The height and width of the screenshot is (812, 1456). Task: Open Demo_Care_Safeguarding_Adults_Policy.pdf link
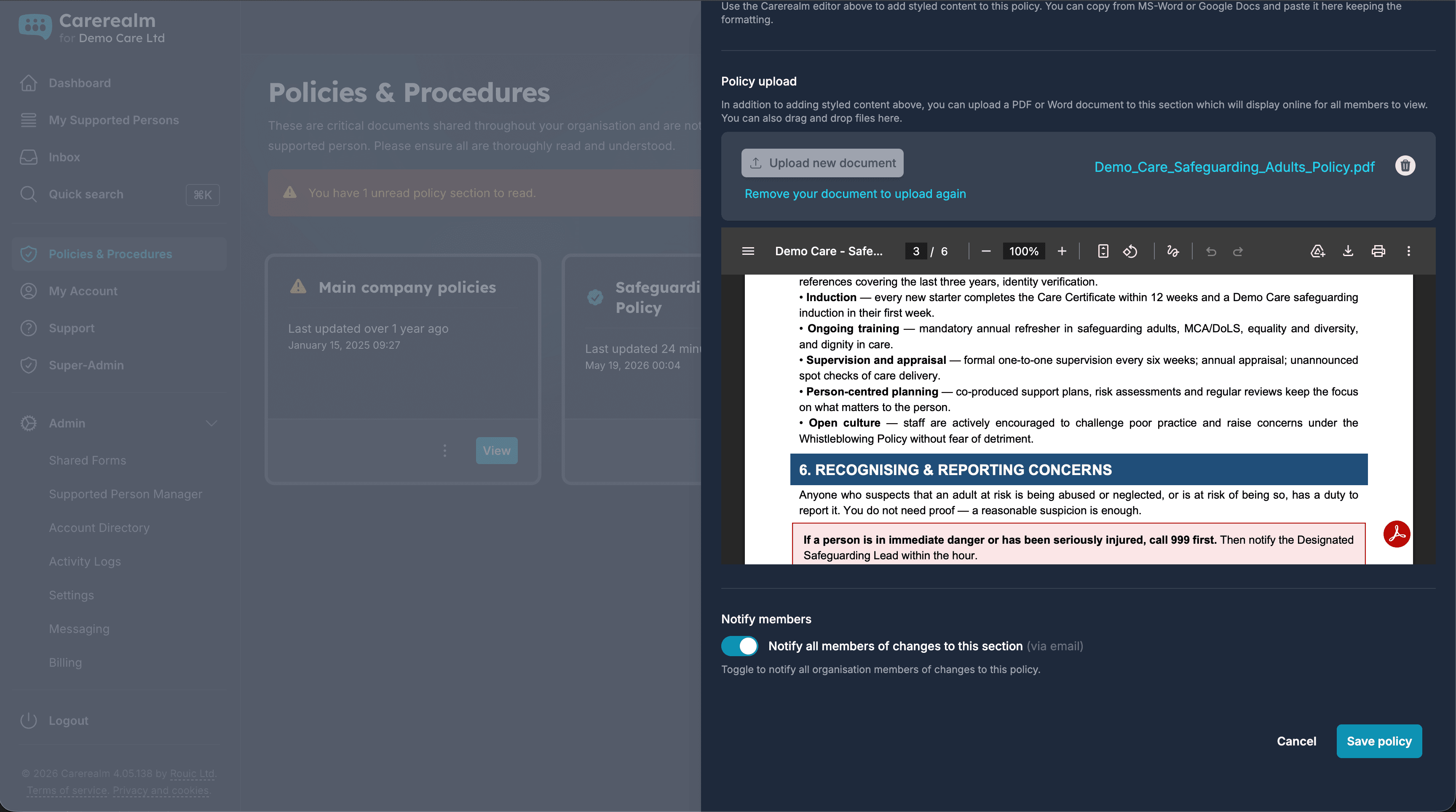click(1234, 167)
